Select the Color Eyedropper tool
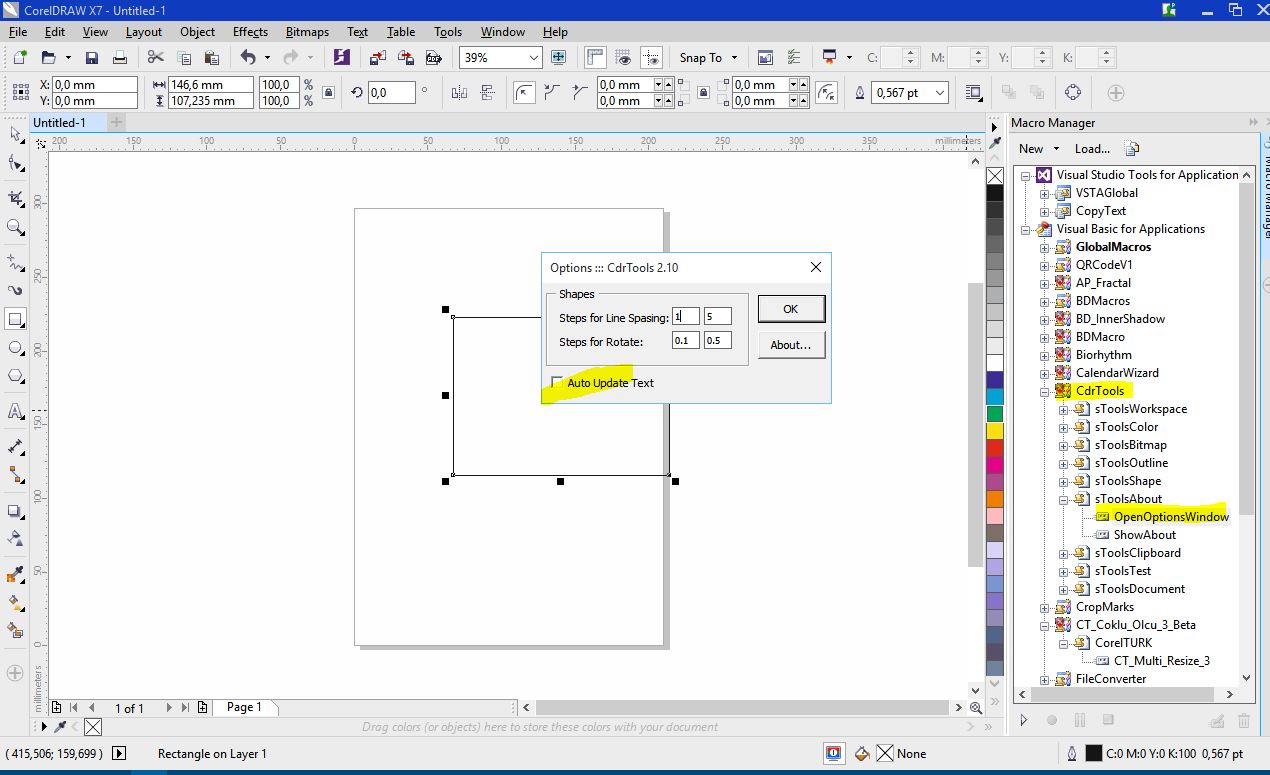Screen dimensions: 1270x775 coord(15,574)
